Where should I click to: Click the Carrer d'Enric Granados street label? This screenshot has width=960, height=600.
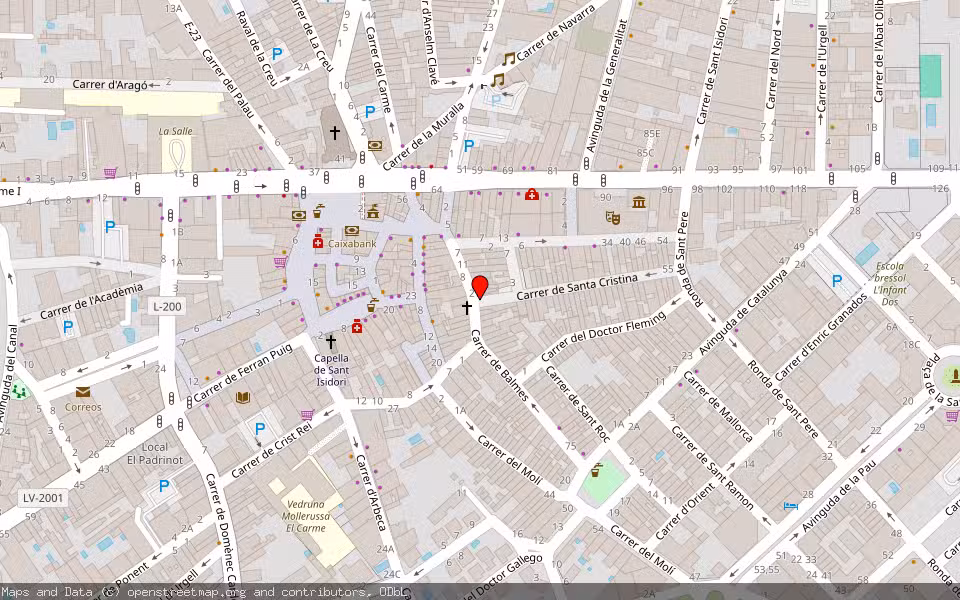pos(821,337)
